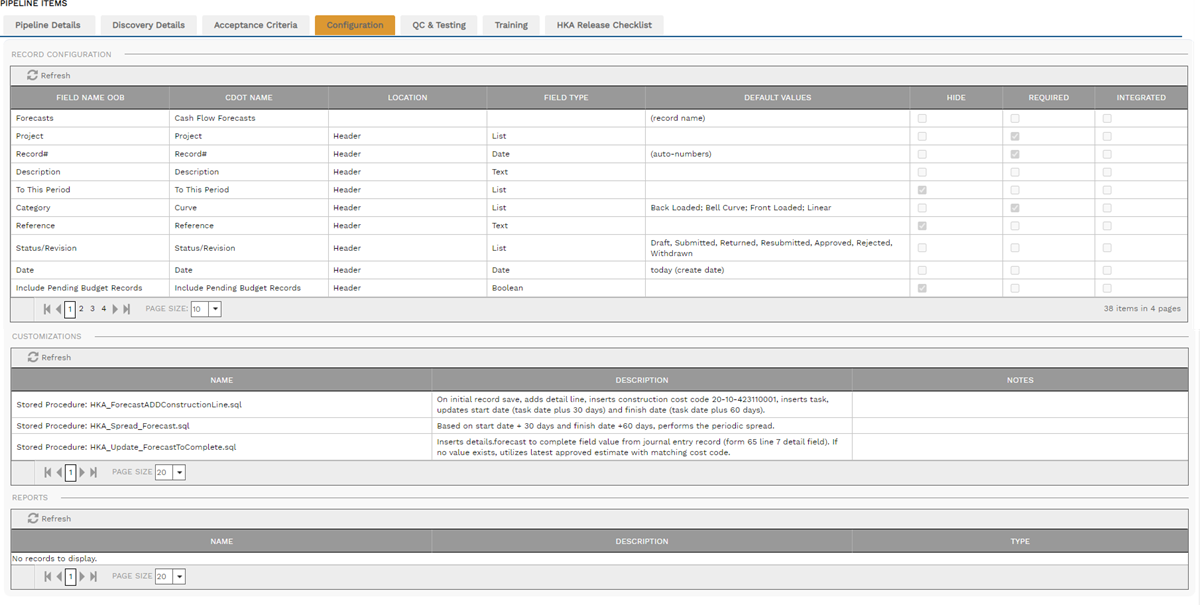Select HKA_Spread_Forecast.sql stored procedure row

tap(599, 426)
